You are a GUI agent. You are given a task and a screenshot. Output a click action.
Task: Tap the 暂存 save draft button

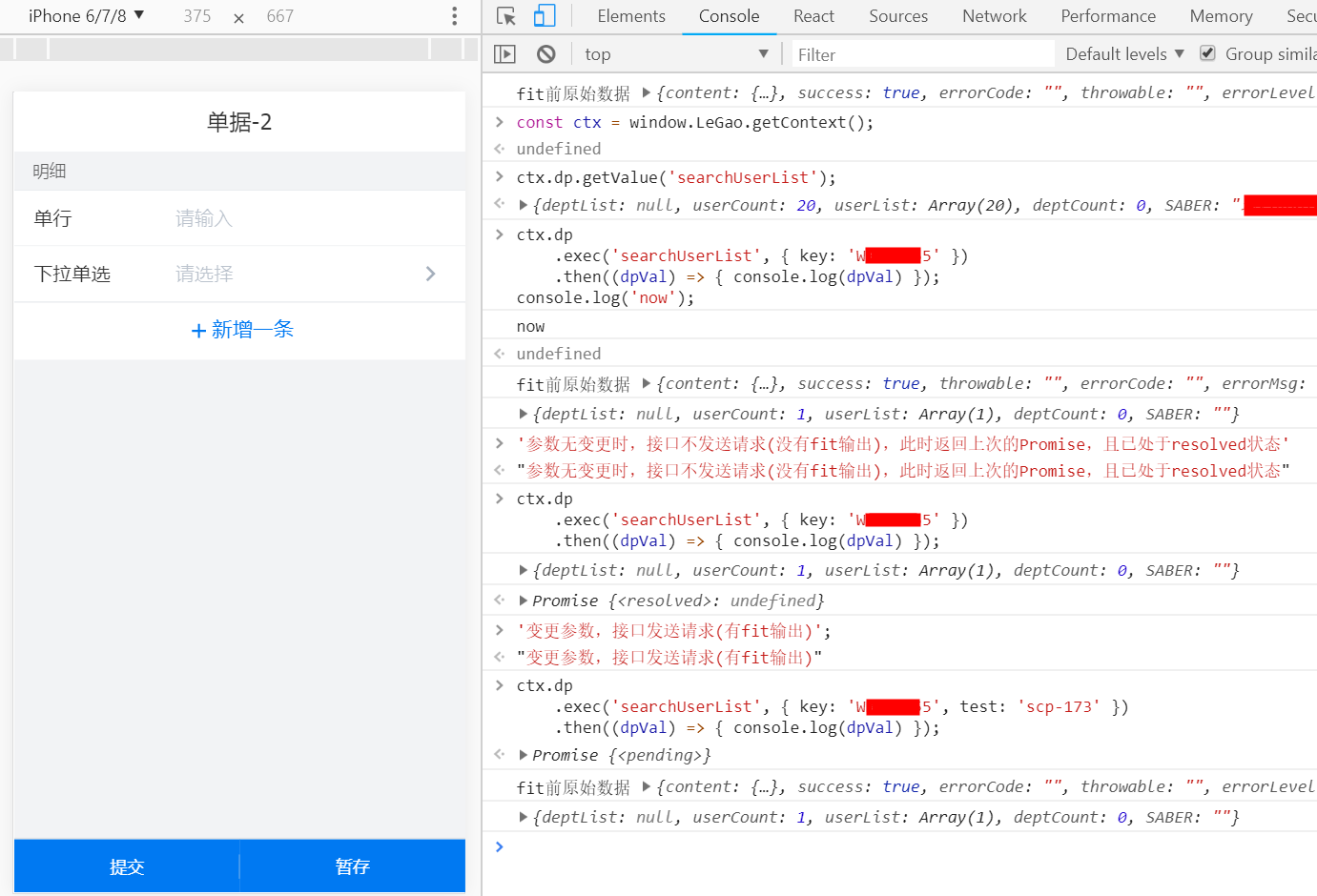coord(353,865)
